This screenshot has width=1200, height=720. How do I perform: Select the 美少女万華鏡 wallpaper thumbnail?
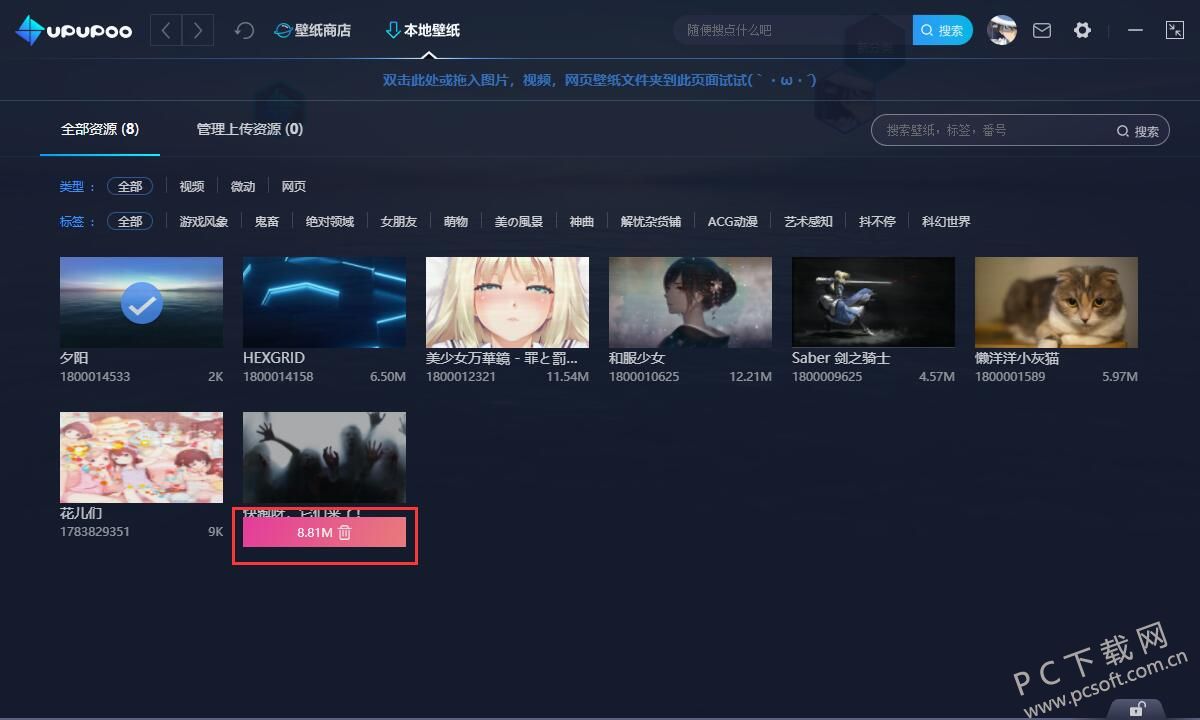click(x=507, y=302)
